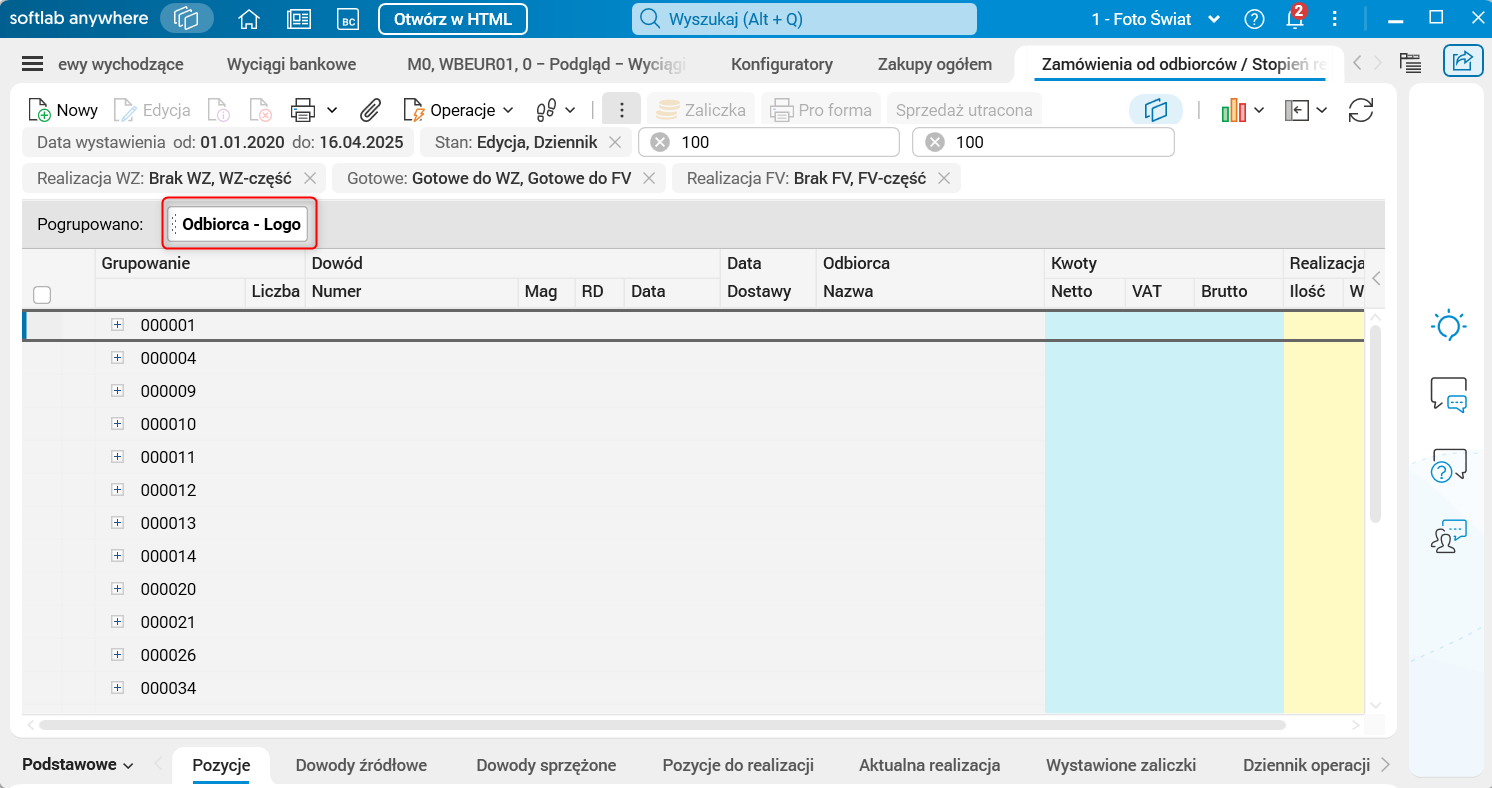Switch to Zakupy ogółem tab
The width and height of the screenshot is (1492, 788).
click(935, 64)
